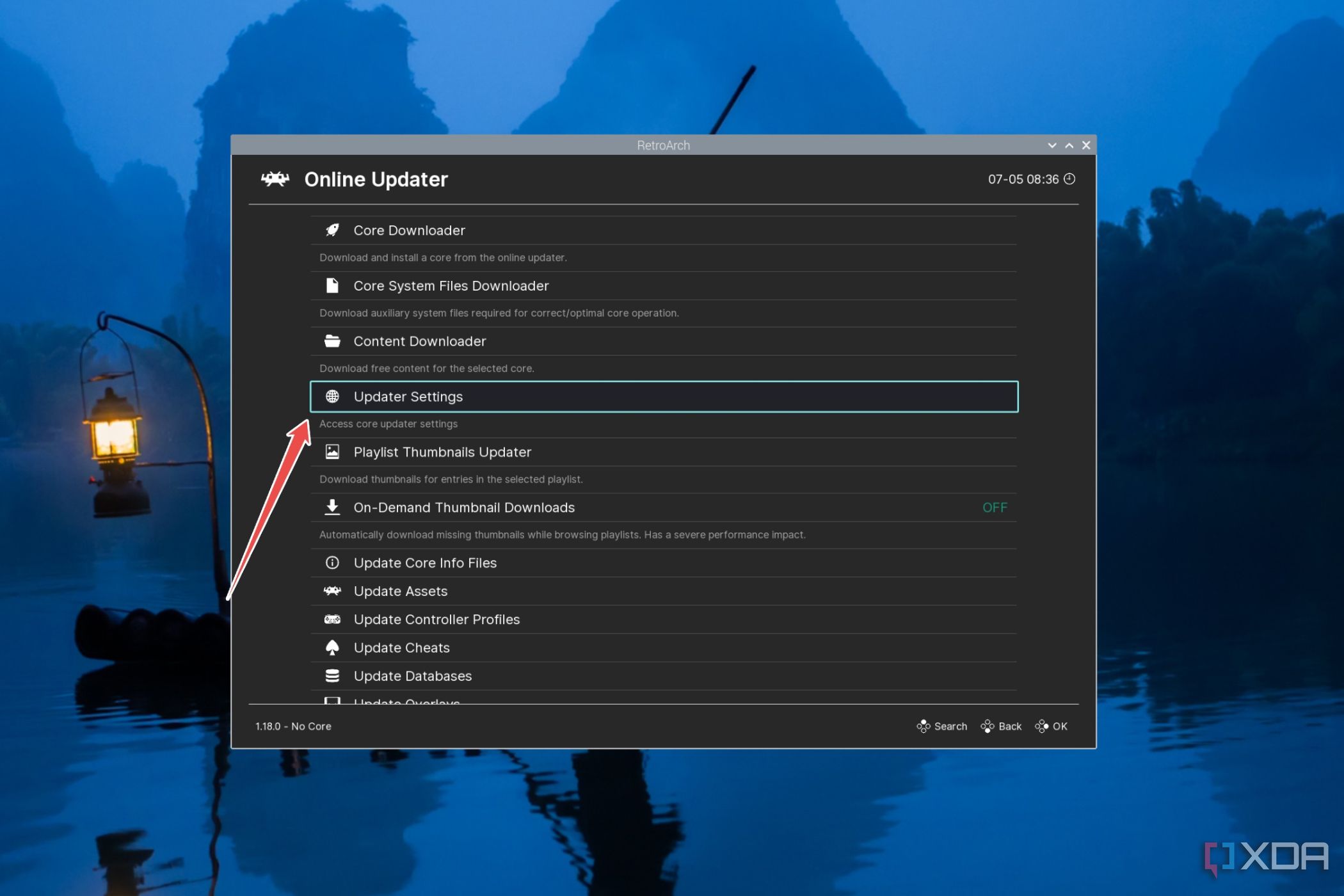Click 'Download and install a core' description
The image size is (1344, 896).
(443, 257)
